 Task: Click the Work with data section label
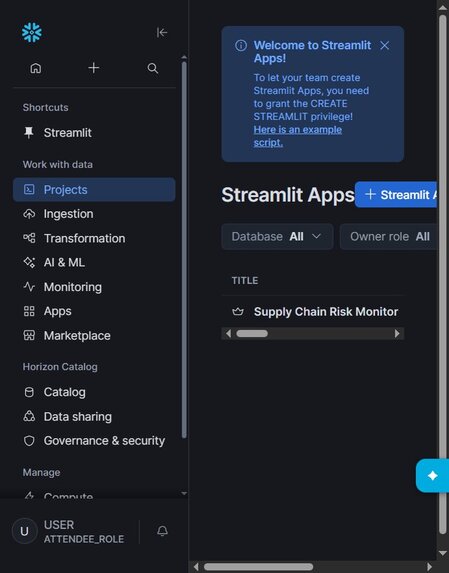click(58, 164)
